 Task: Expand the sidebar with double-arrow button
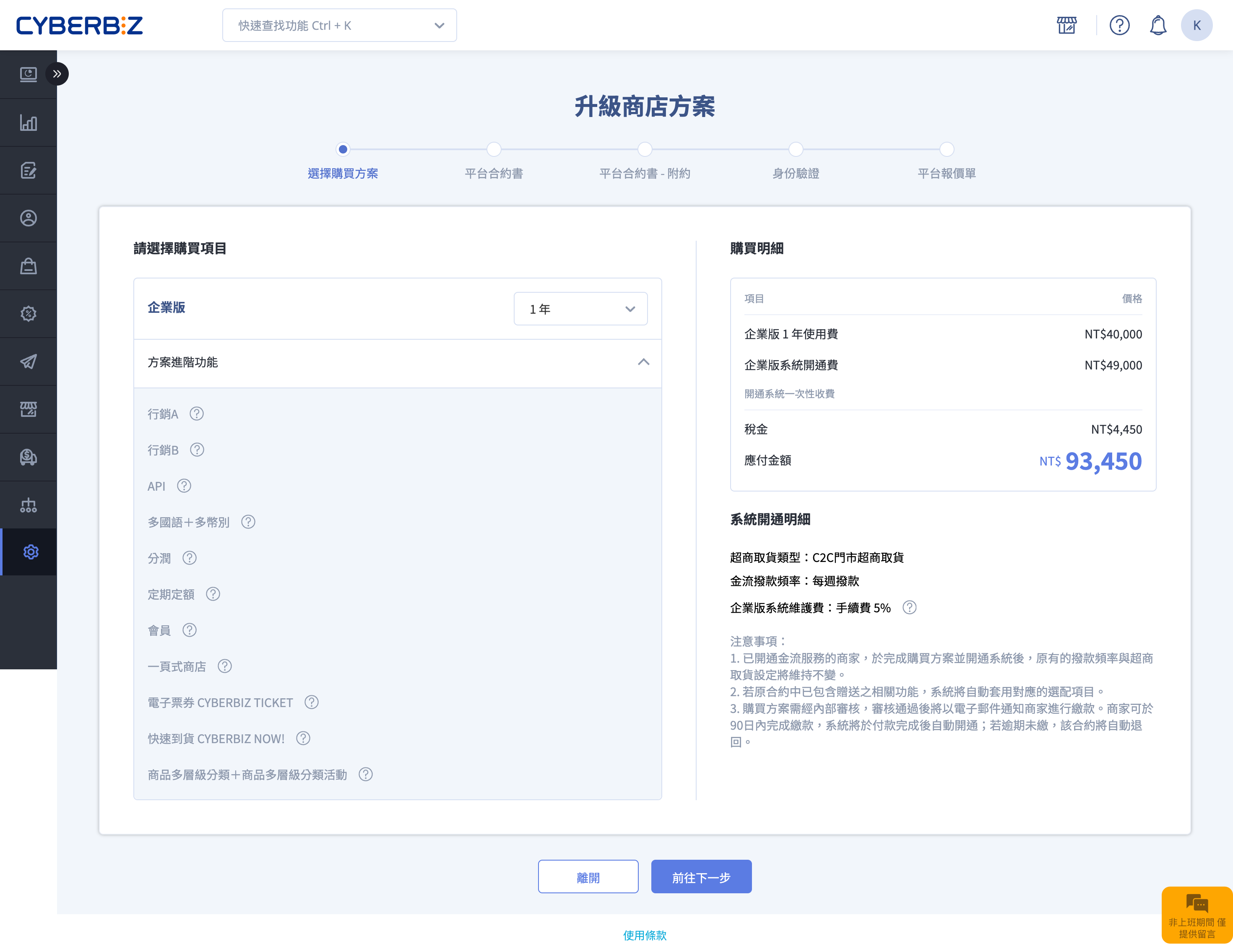(57, 74)
